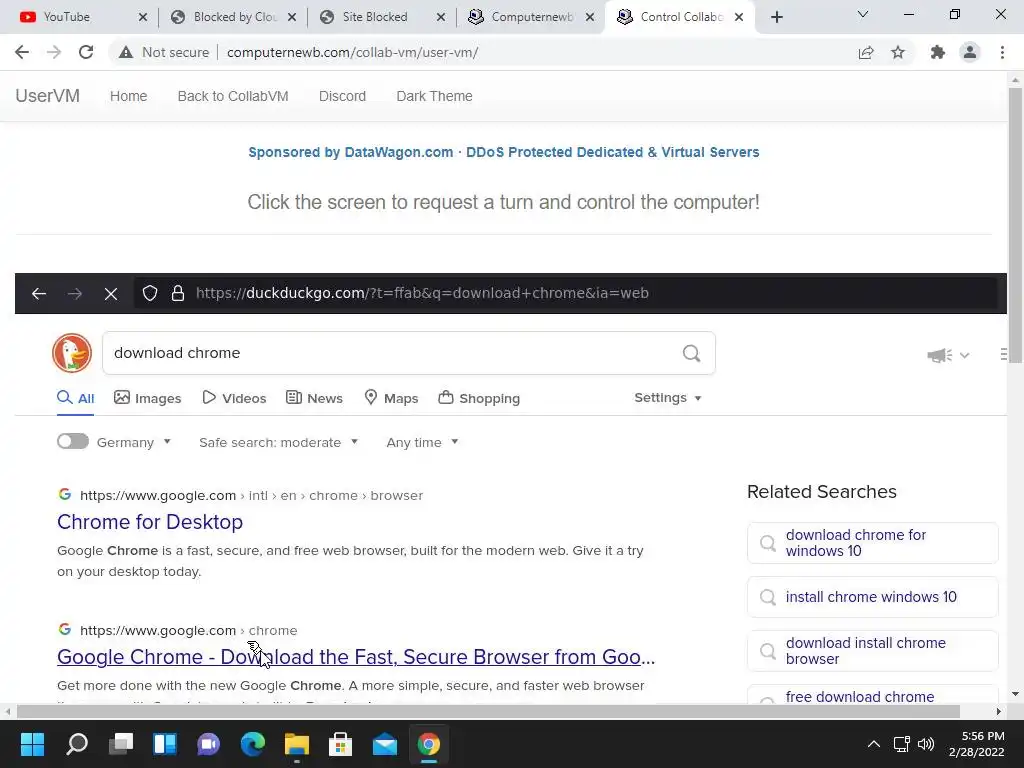Open the Extensions puzzle icon
The height and width of the screenshot is (768, 1024).
[x=938, y=52]
